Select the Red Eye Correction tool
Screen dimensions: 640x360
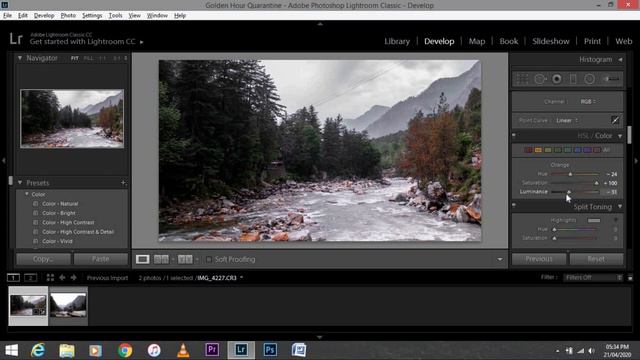[x=557, y=79]
